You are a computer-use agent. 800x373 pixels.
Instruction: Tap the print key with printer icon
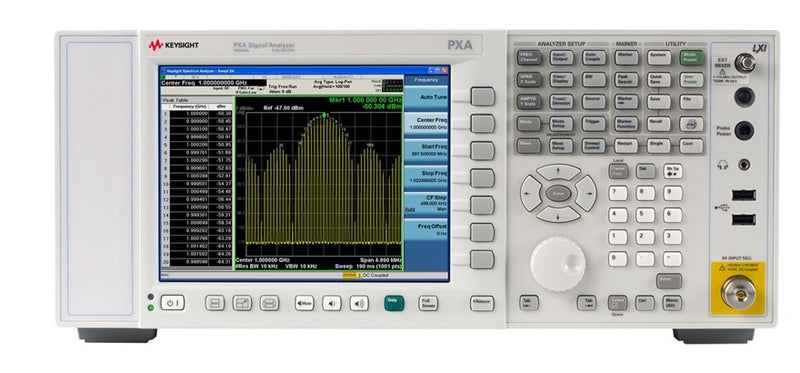(691, 123)
